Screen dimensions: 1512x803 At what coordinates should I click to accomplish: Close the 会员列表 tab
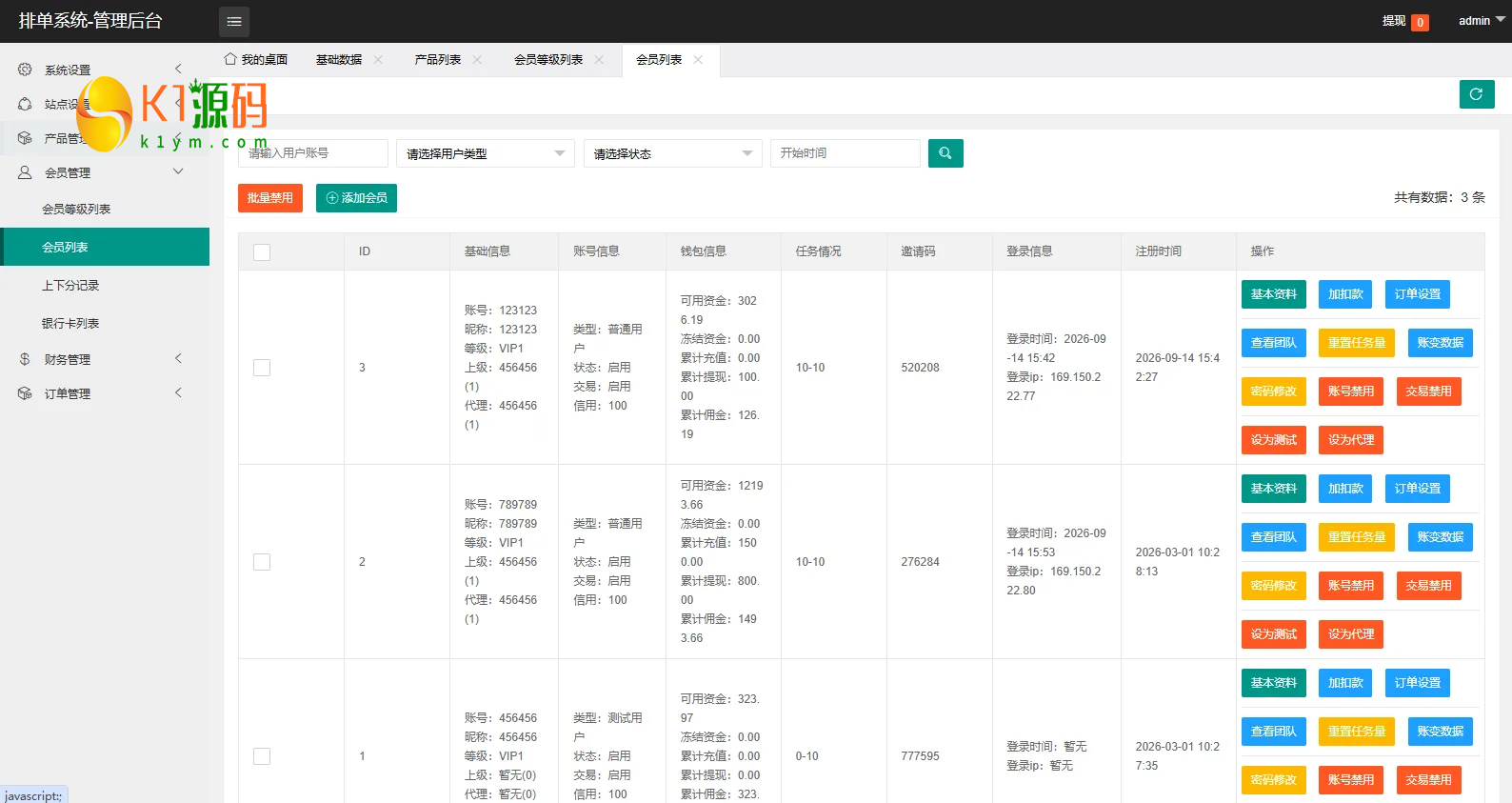point(698,59)
